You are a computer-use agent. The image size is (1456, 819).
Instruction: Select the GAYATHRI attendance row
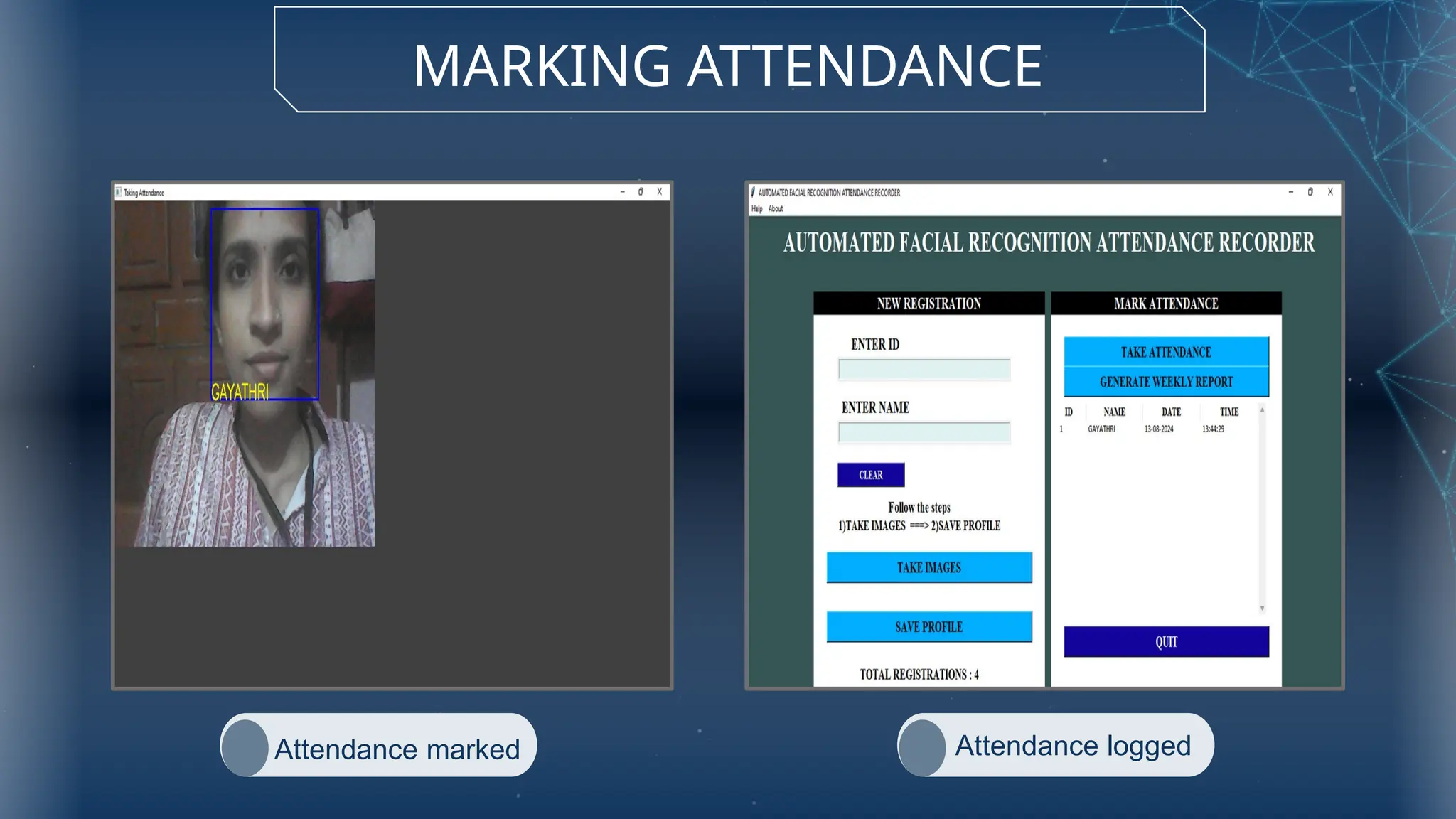pos(1101,429)
